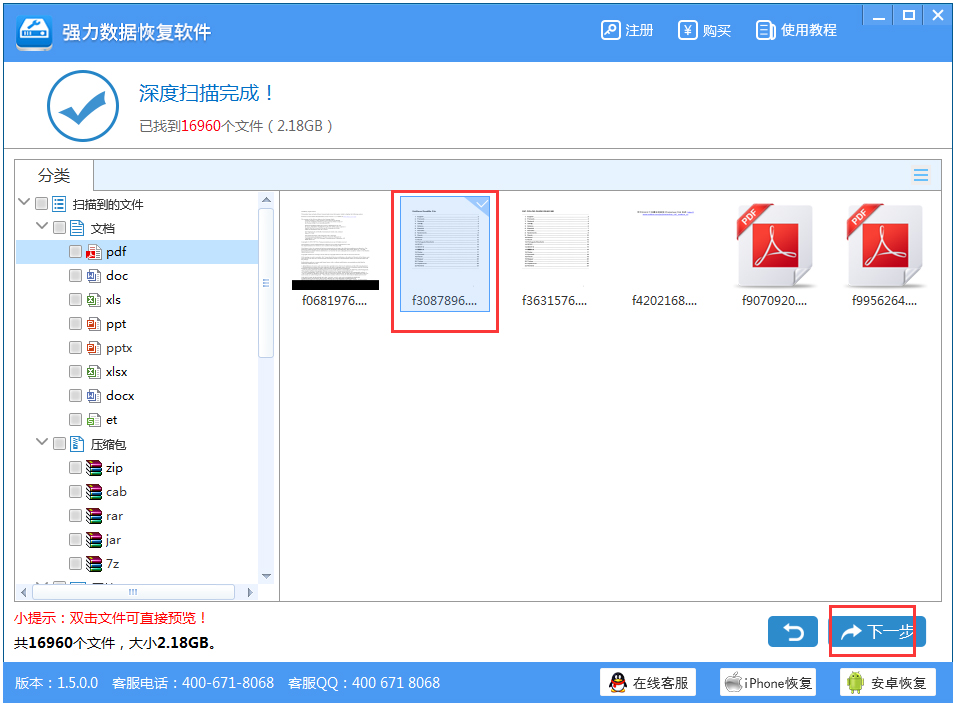Image resolution: width=956 pixels, height=706 pixels.
Task: Collapse the 扫描到的文件 tree node
Action: tap(23, 202)
